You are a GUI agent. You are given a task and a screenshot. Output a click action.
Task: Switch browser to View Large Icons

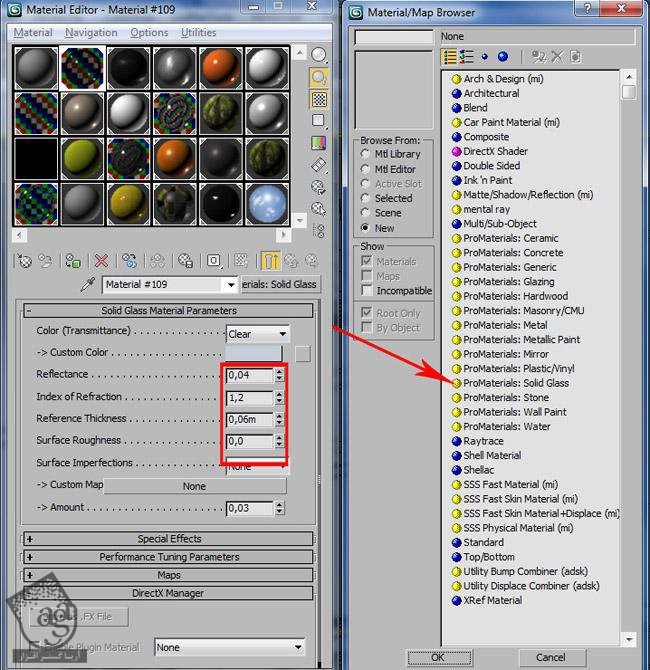(x=502, y=57)
